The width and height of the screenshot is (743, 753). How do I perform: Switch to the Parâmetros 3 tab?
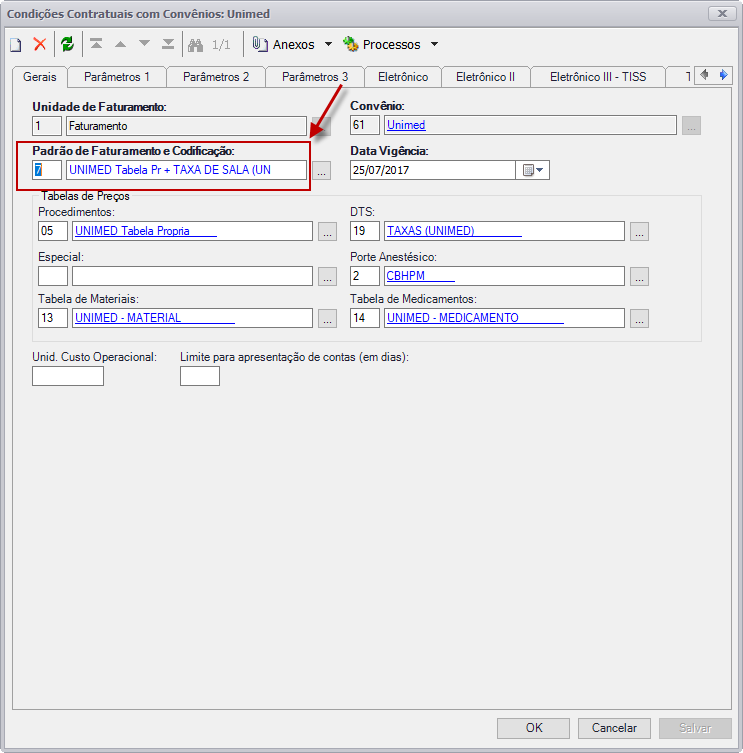(x=315, y=77)
